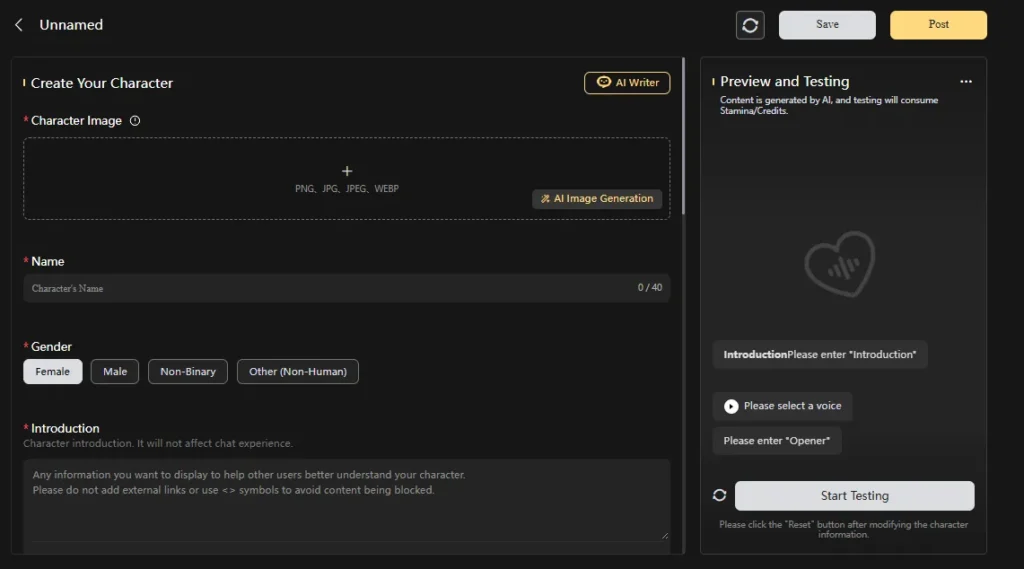The width and height of the screenshot is (1024, 569).
Task: Go back with the left arrow icon
Action: 19,25
